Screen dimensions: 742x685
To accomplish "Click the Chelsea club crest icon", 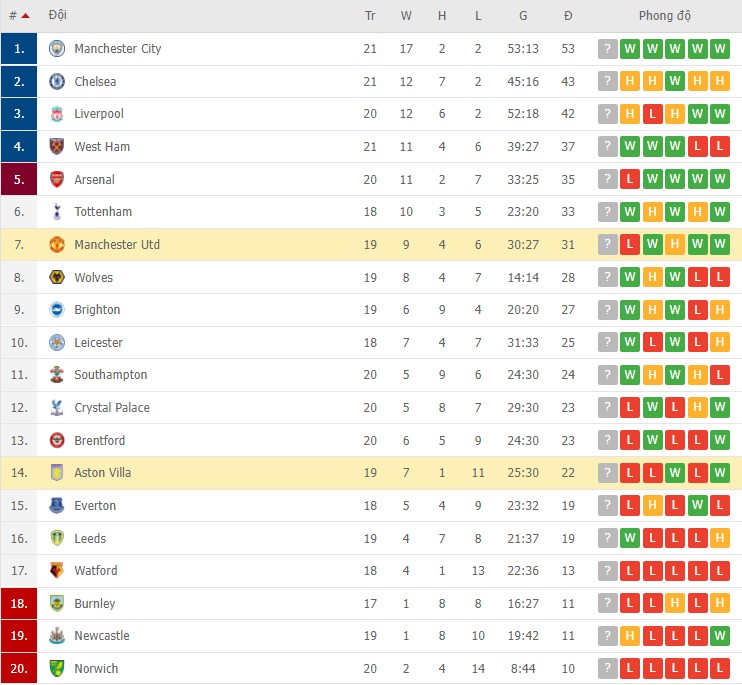I will tap(57, 82).
